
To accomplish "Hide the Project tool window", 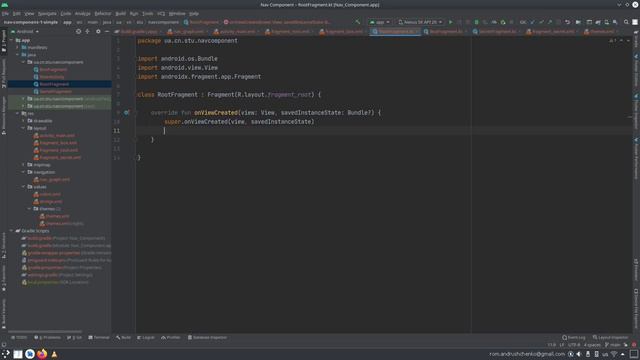I will click(107, 31).
